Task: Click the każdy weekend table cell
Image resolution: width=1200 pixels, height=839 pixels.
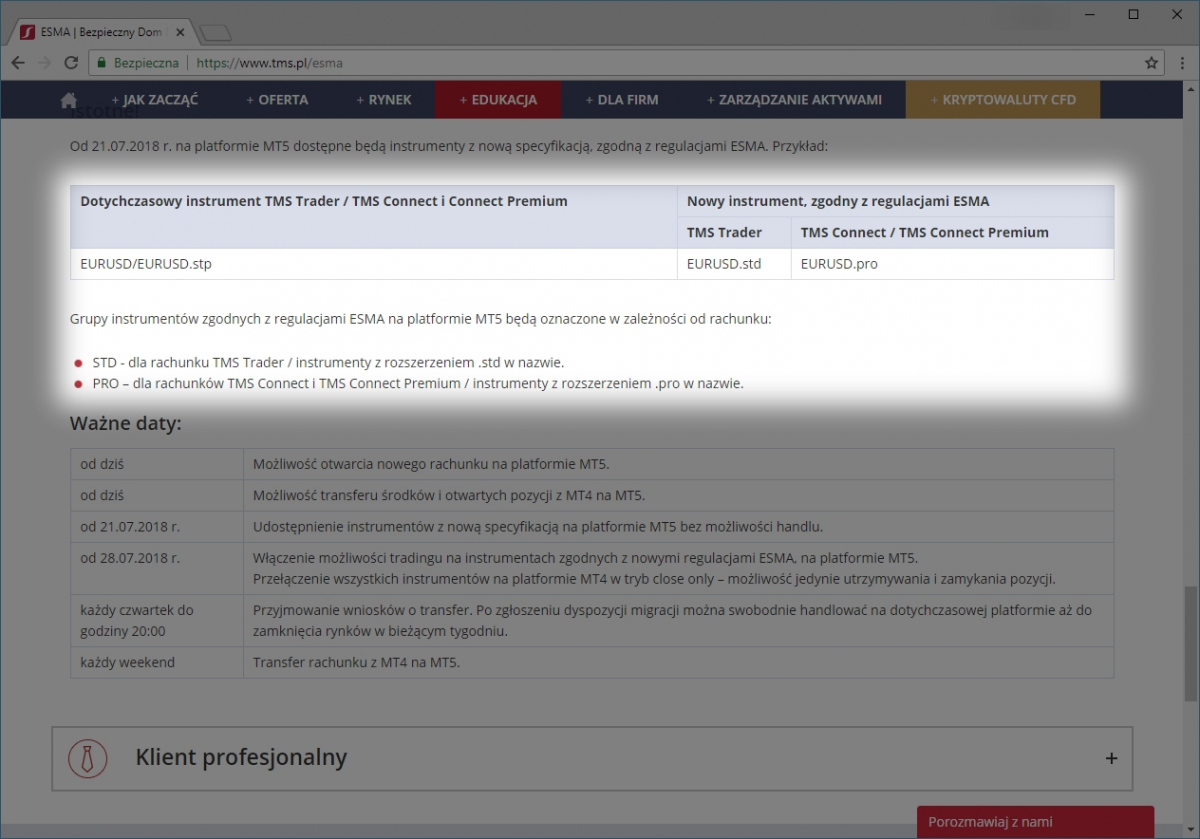Action: (157, 662)
